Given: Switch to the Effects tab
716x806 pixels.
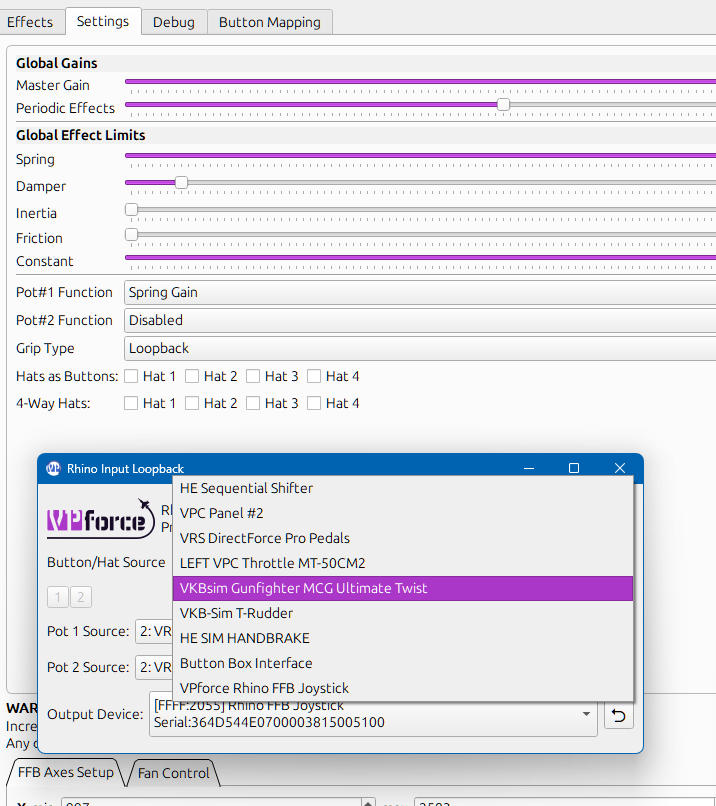Looking at the screenshot, I should point(30,22).
